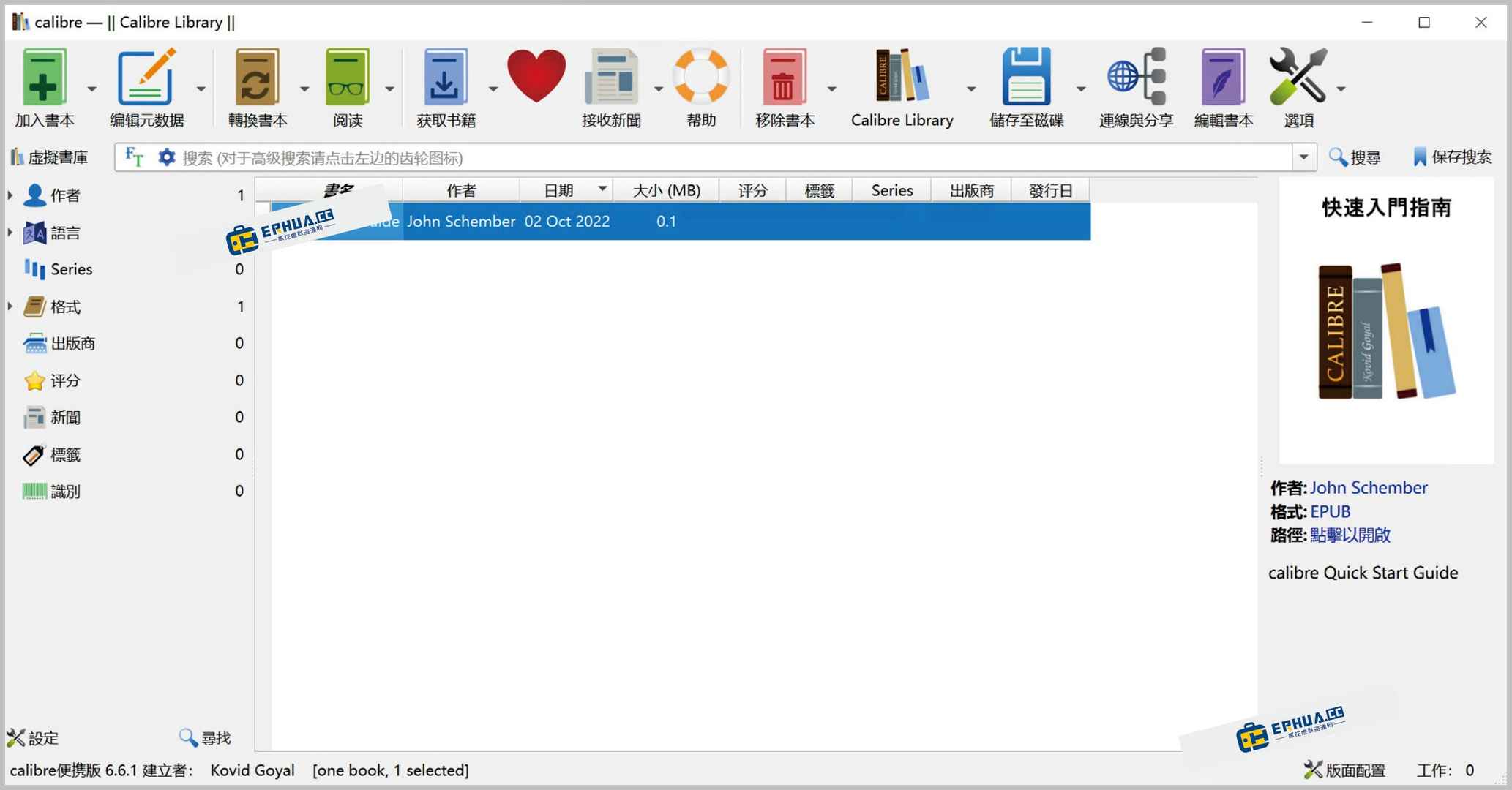Screen dimensions: 1512x790
Task: Open the 儲存至磁碟 dropdown arrow
Action: 1080,89
